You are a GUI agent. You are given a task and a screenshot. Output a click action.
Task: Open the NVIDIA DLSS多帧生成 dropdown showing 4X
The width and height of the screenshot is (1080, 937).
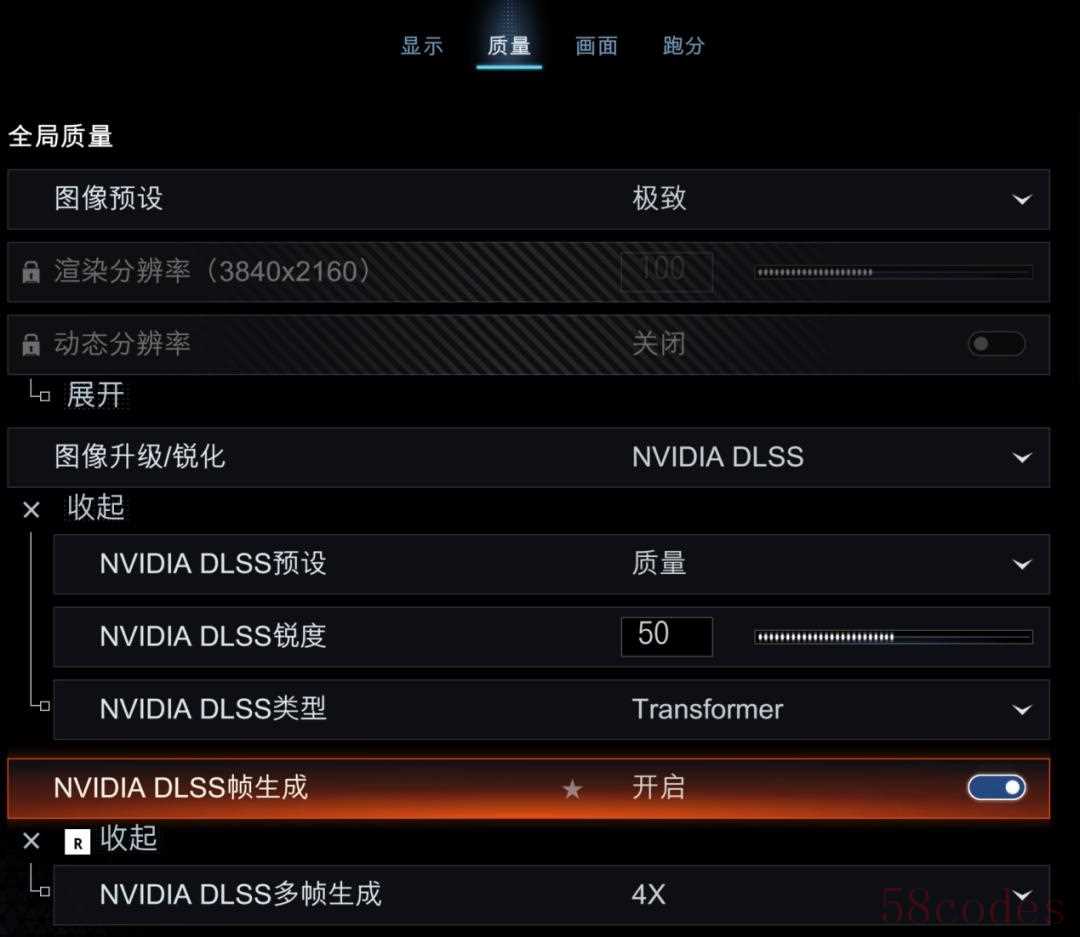coord(552,895)
